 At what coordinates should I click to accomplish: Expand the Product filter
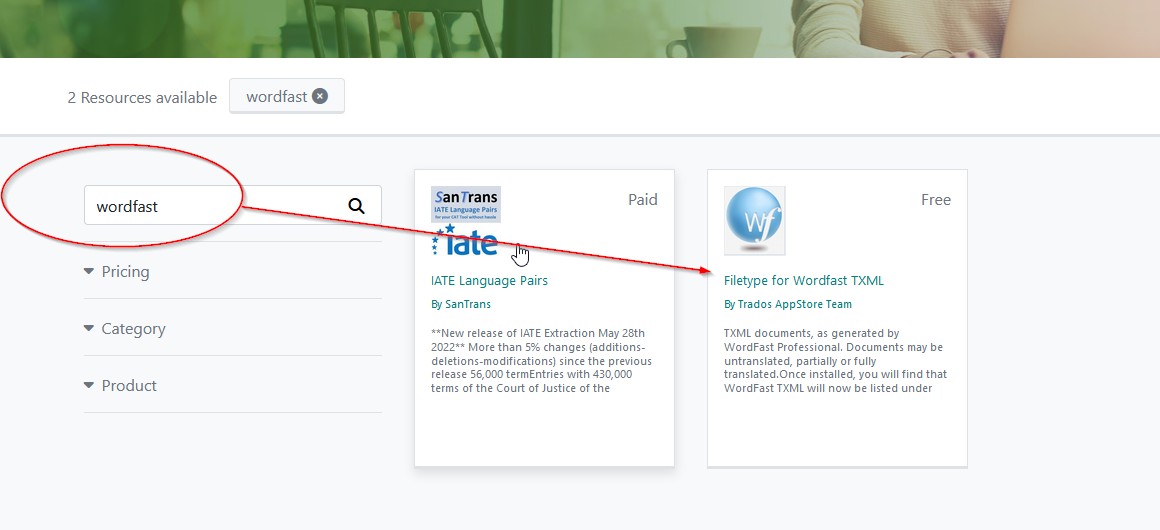click(120, 386)
